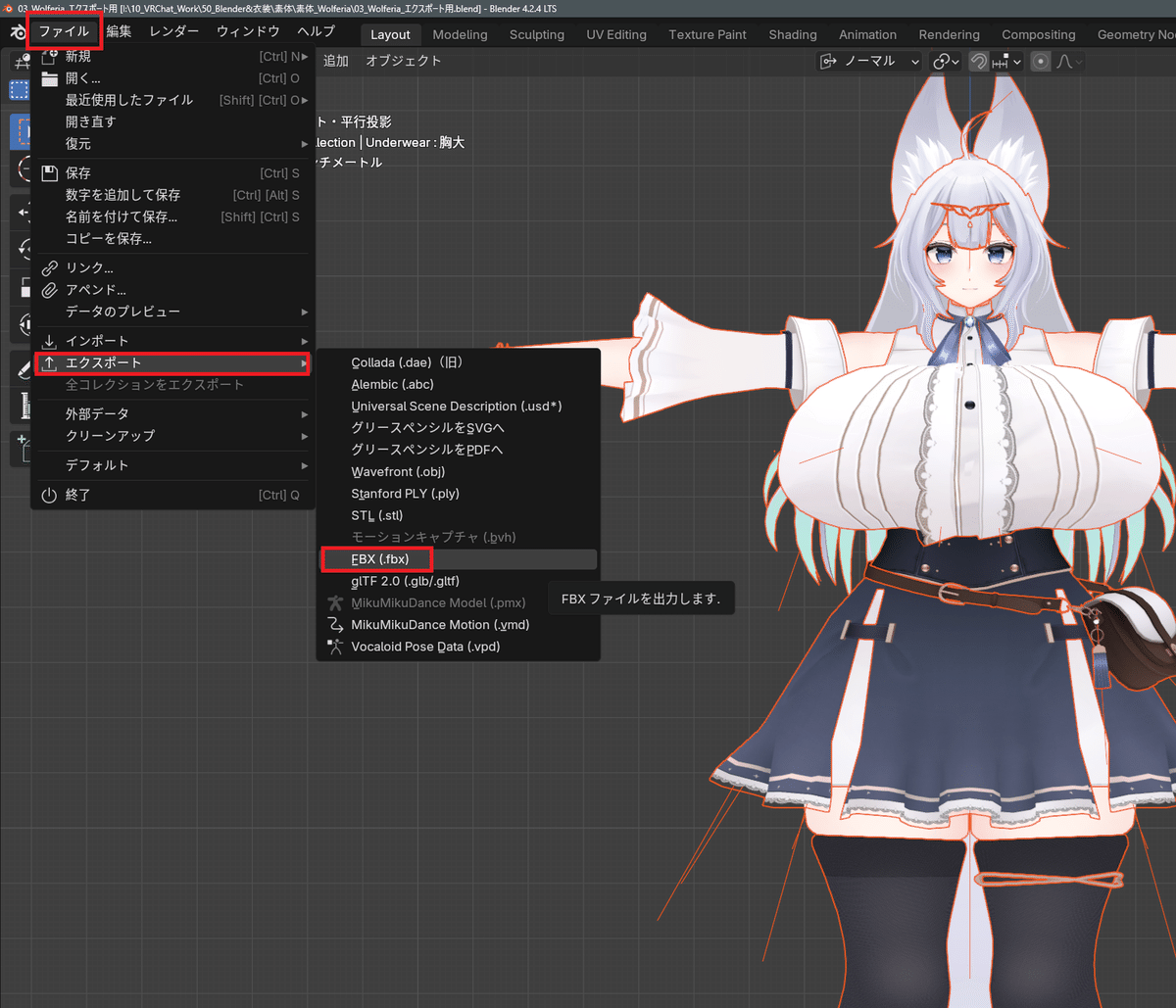This screenshot has width=1176, height=1008.
Task: Select Universal Scene Description (.usd*) export
Action: click(x=459, y=406)
